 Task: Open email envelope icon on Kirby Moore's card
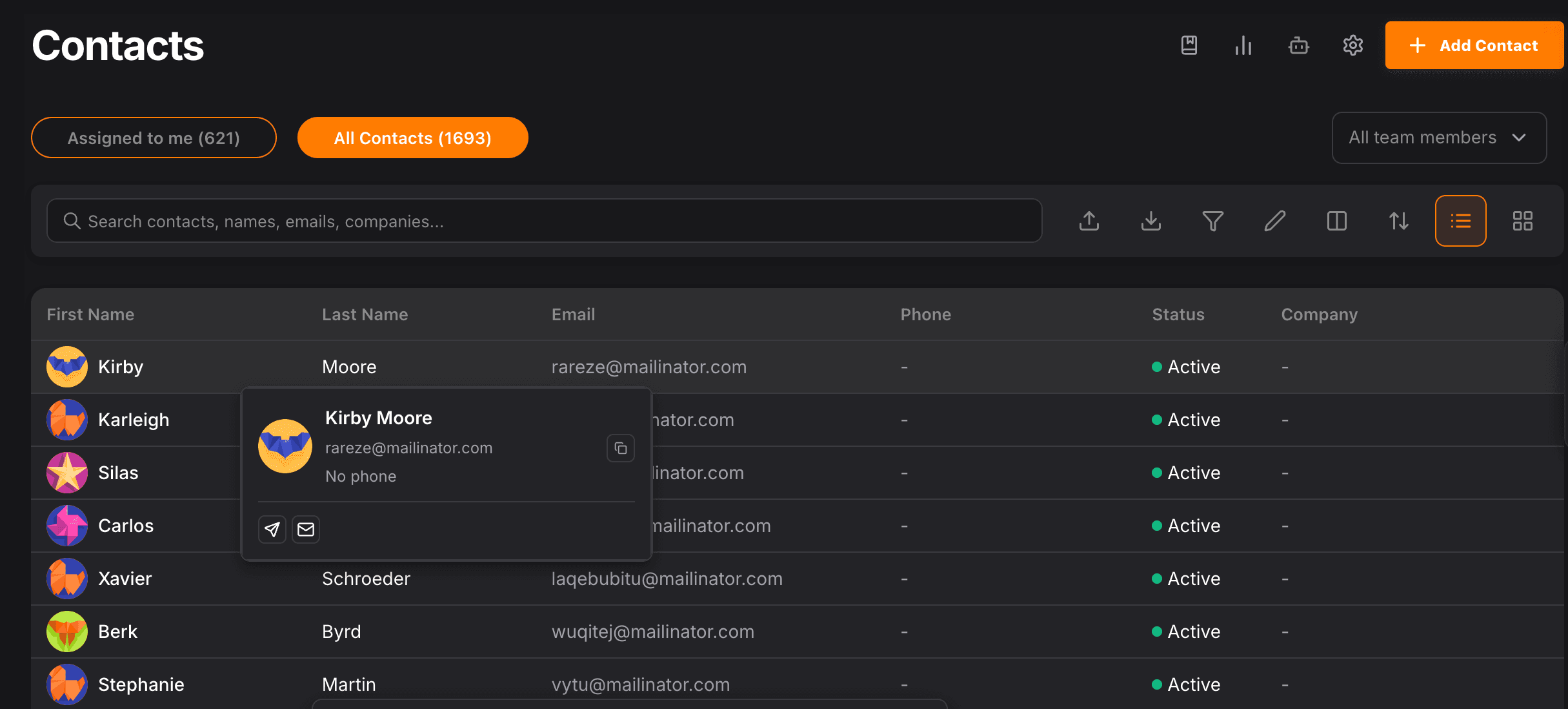(x=305, y=529)
